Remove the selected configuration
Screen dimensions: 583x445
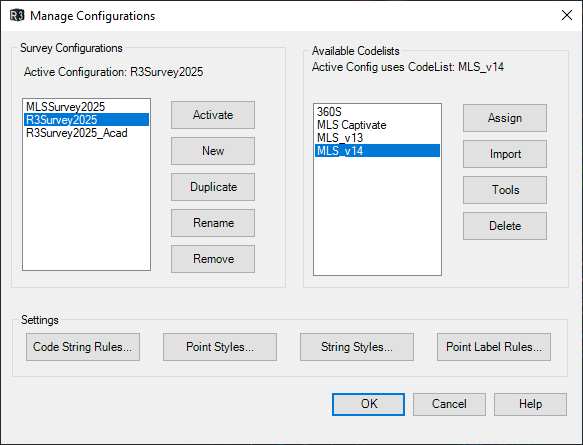click(213, 259)
